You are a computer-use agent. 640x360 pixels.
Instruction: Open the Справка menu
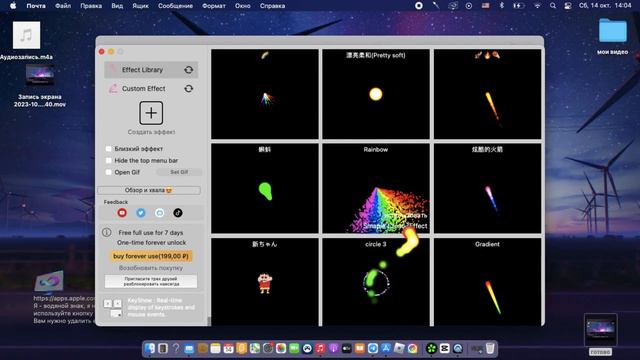coord(272,6)
